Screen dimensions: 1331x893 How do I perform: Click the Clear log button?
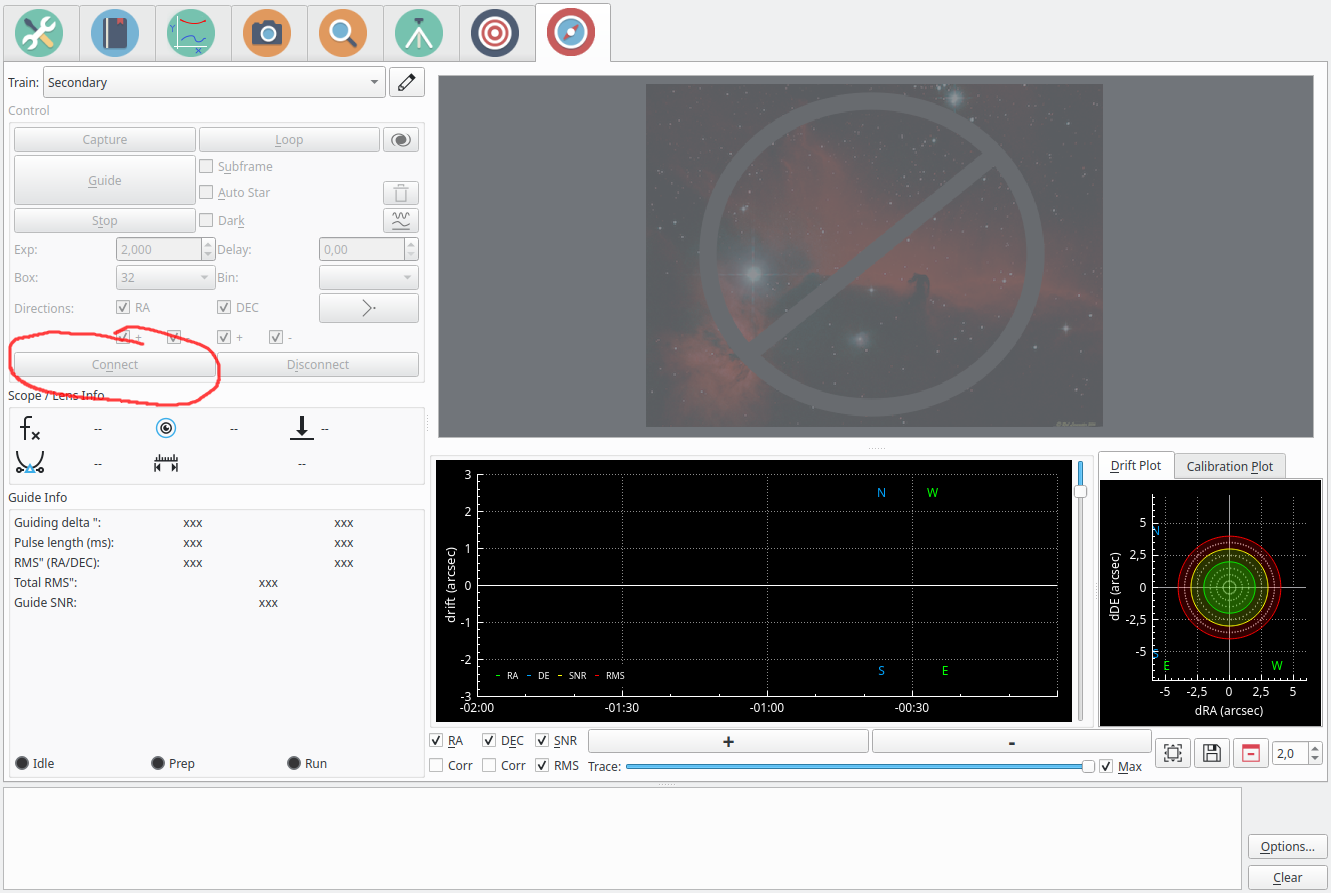pos(1288,878)
